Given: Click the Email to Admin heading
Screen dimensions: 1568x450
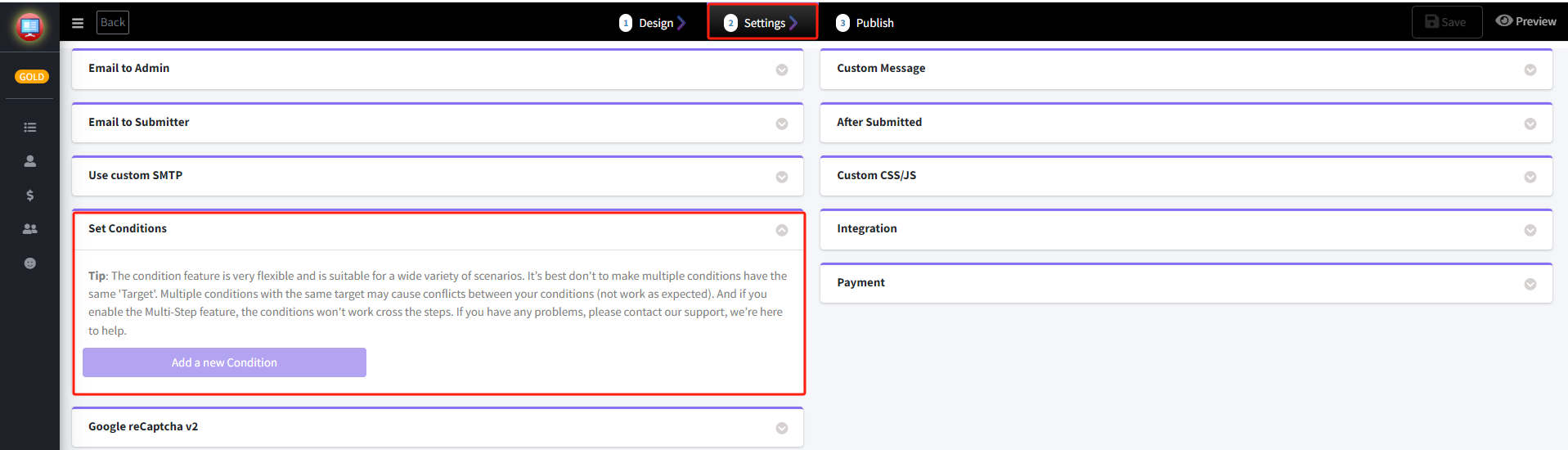Looking at the screenshot, I should (128, 68).
